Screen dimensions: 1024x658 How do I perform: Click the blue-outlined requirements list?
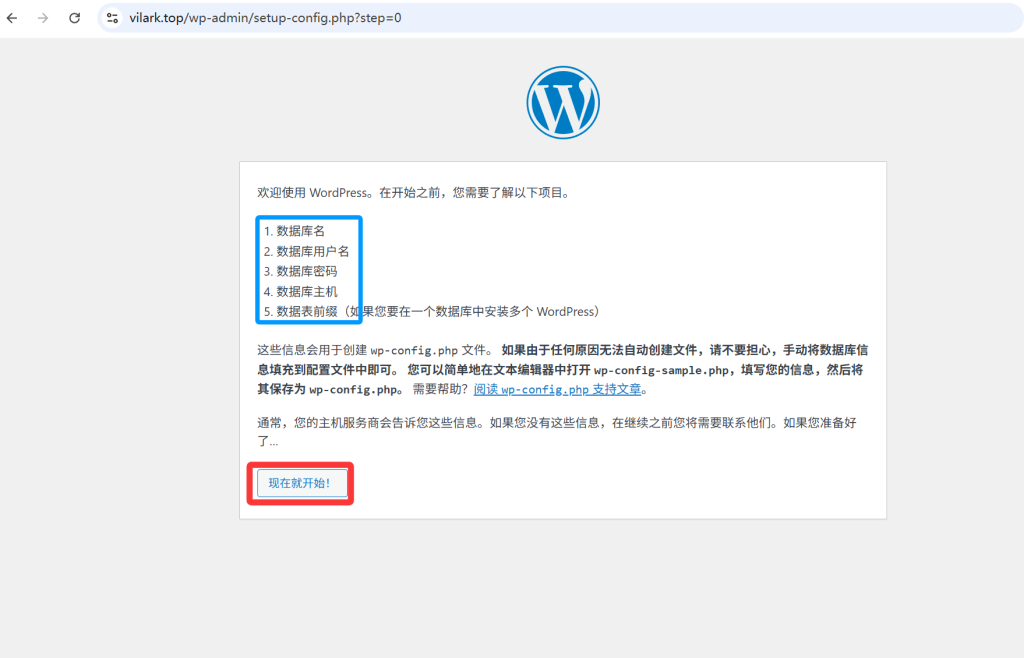pyautogui.click(x=309, y=270)
